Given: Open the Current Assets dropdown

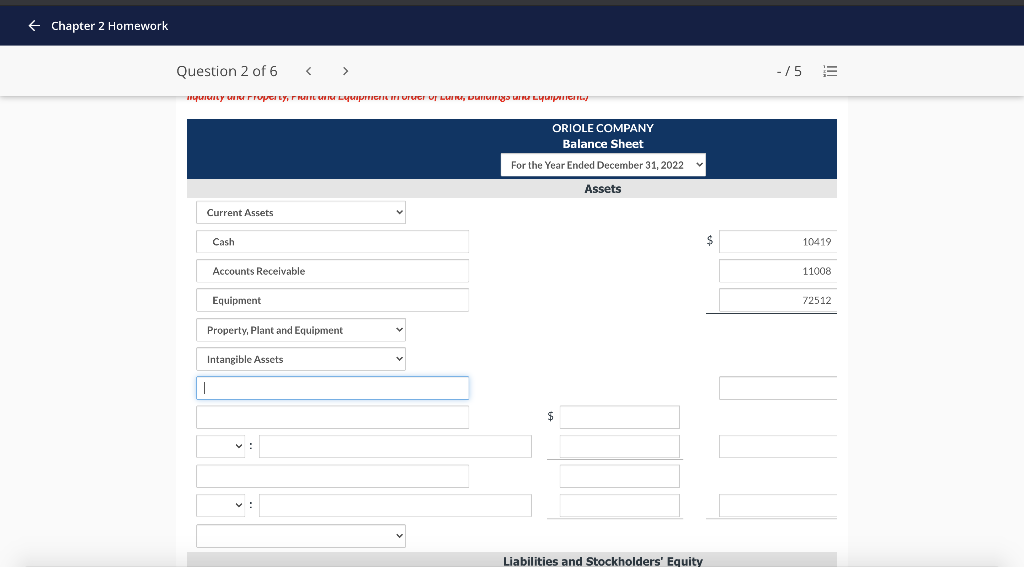Looking at the screenshot, I should pyautogui.click(x=301, y=212).
